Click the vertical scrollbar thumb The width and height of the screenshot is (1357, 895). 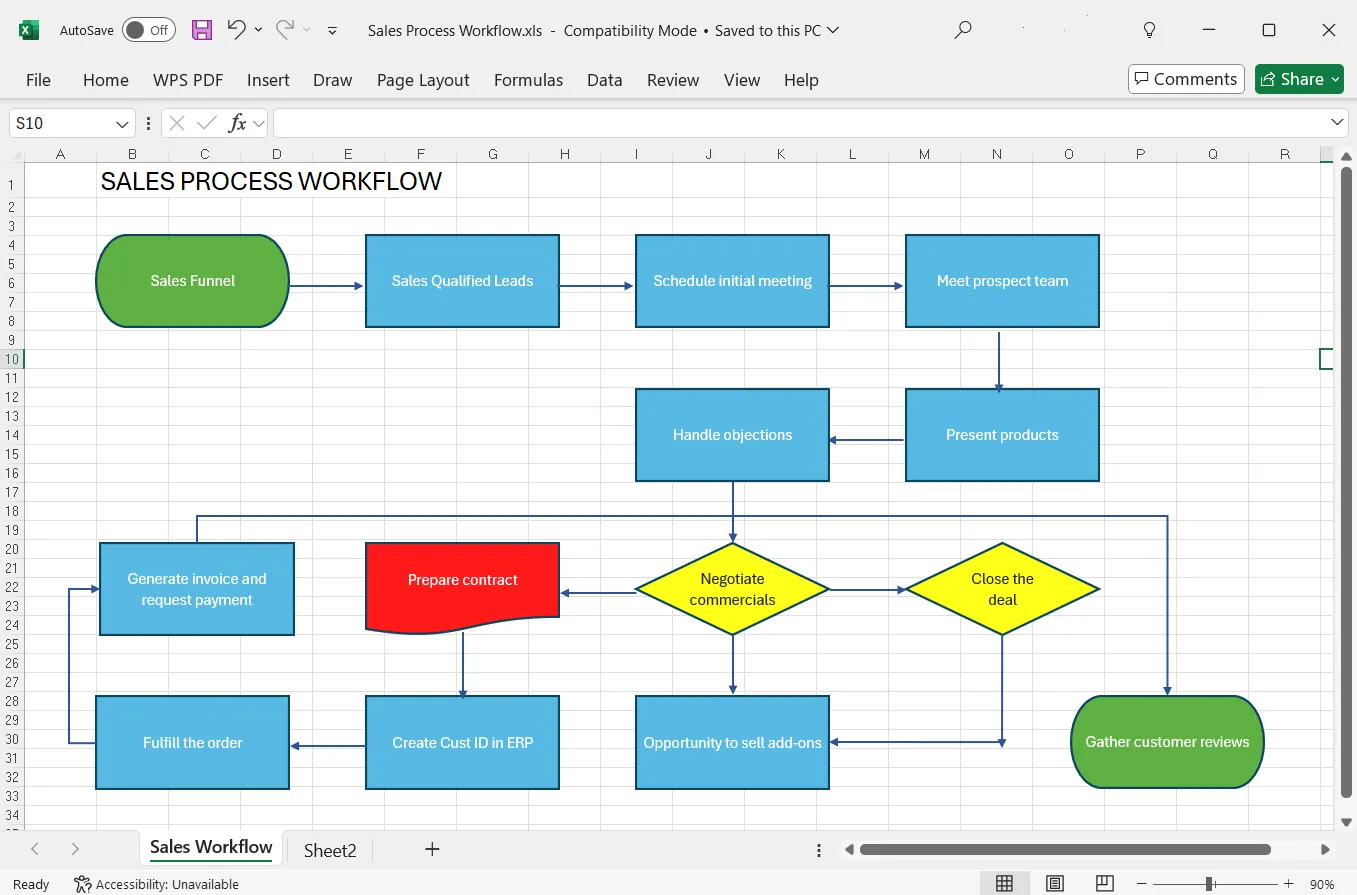click(x=1346, y=484)
